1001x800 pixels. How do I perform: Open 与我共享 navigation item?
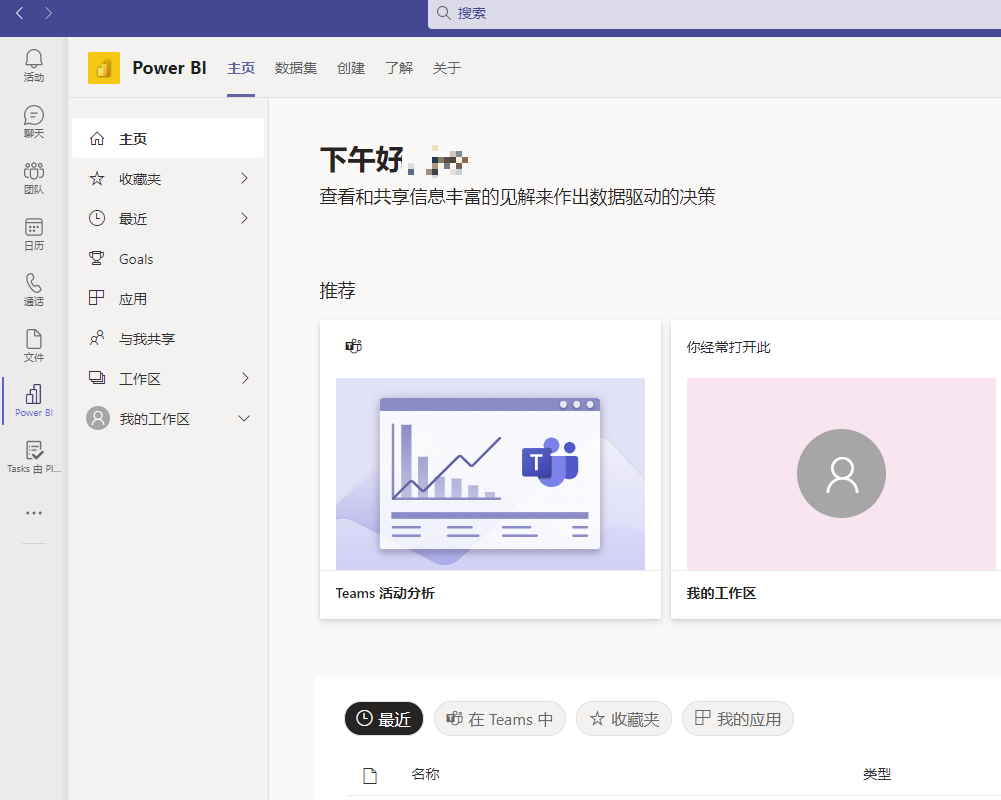click(x=168, y=338)
